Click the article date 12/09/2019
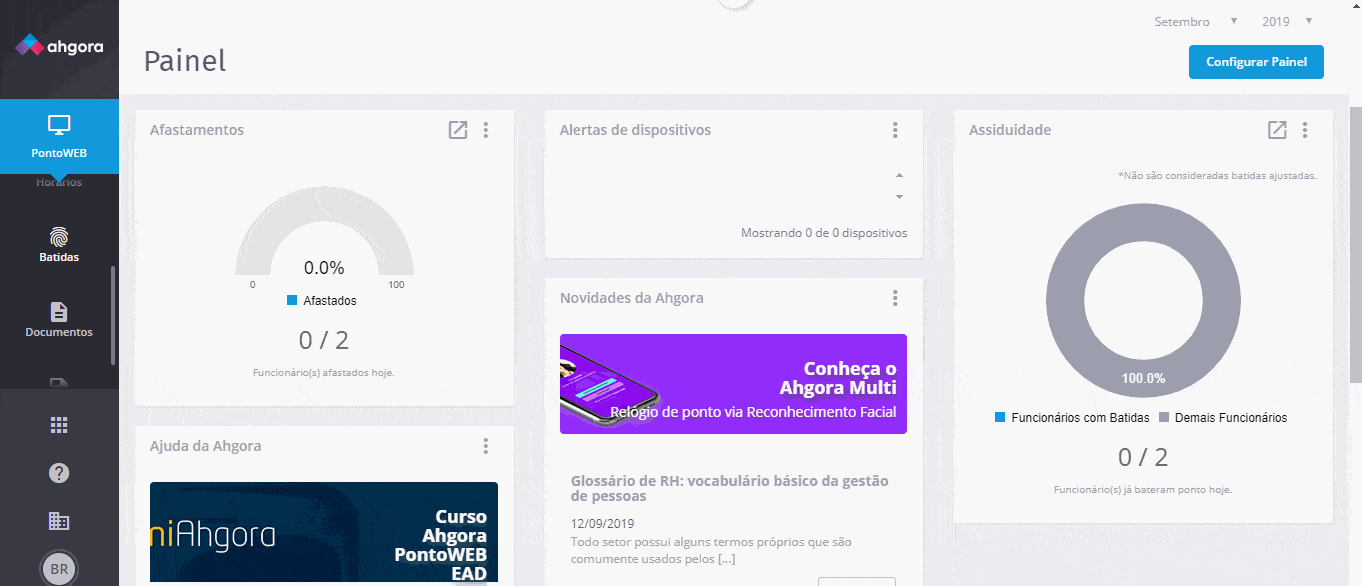1362x586 pixels. [x=602, y=523]
